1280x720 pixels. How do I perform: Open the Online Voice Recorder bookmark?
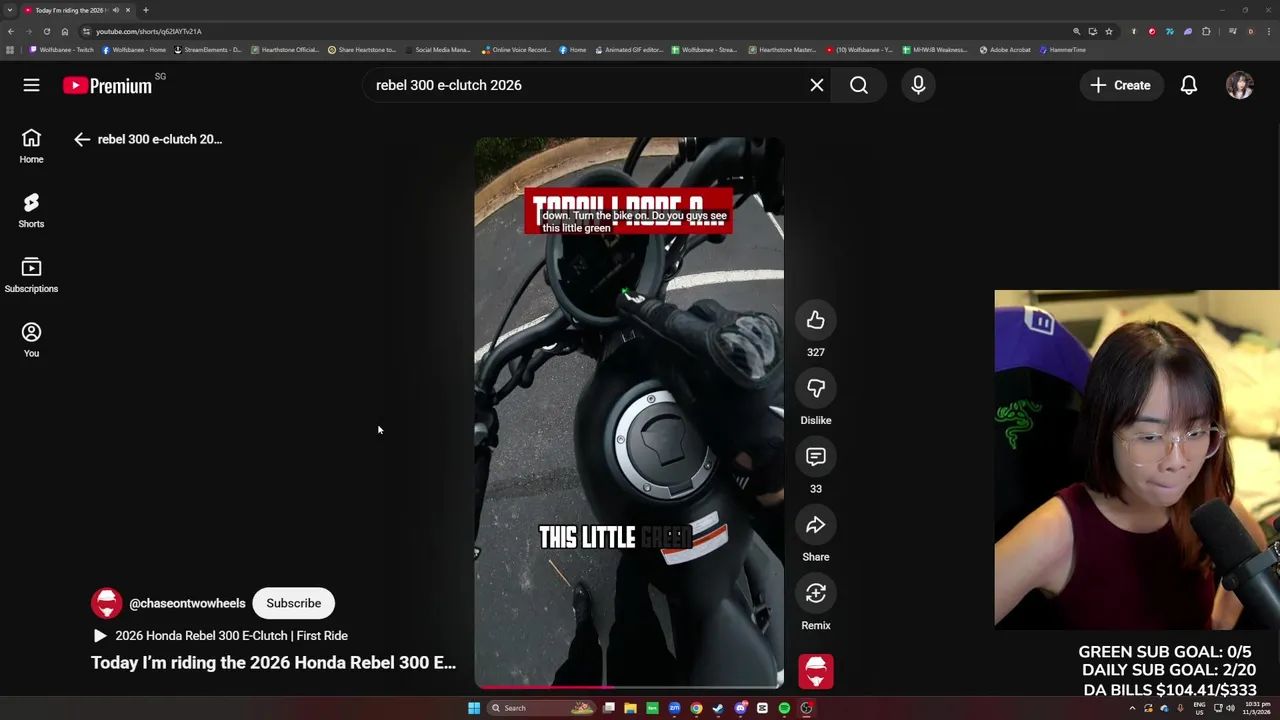(x=516, y=50)
